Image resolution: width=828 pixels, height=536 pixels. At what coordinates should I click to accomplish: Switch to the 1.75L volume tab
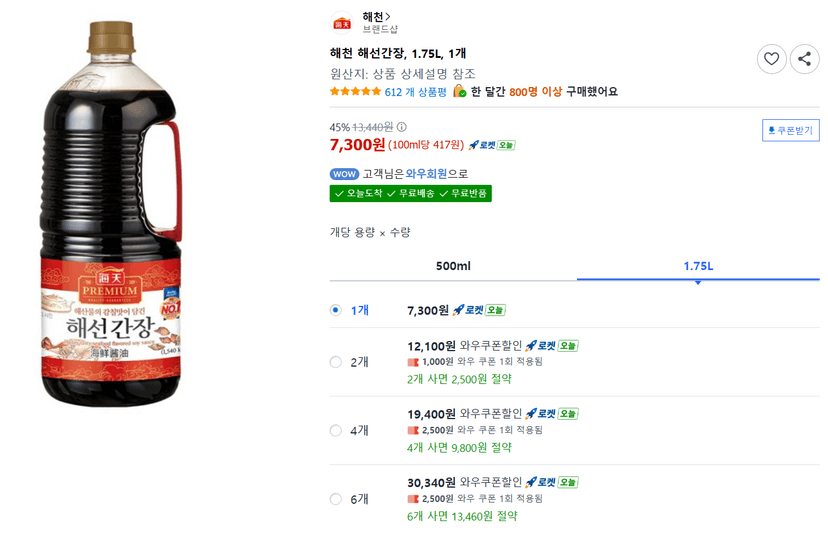click(x=698, y=266)
